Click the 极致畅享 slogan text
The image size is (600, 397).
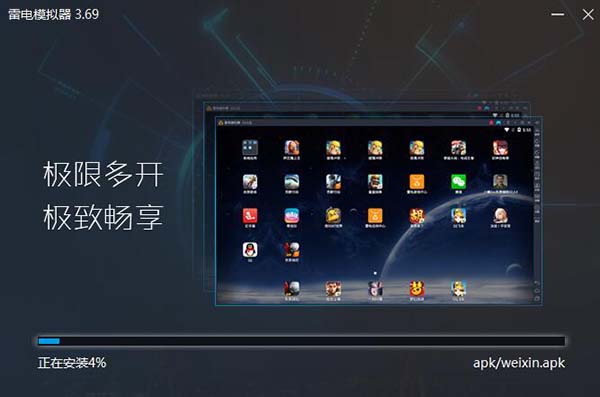(x=103, y=217)
